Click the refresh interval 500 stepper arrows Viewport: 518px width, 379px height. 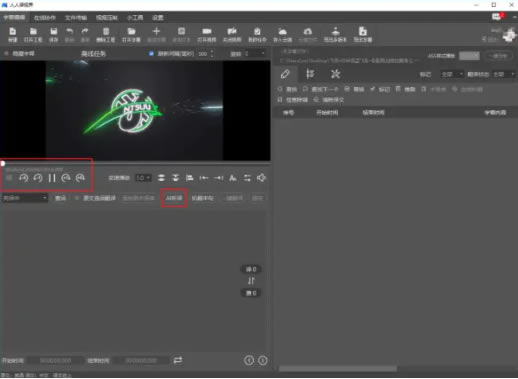point(212,53)
